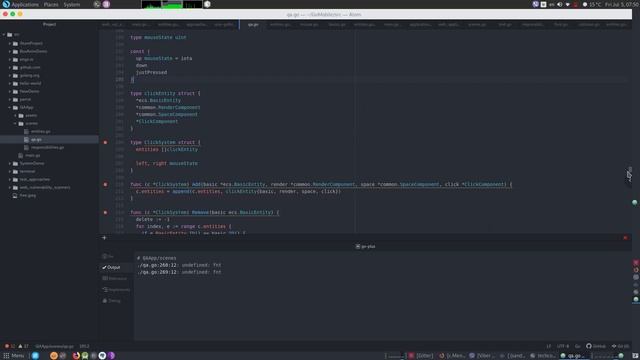
Task: Expand the terminal folder arrow
Action: [x=10, y=171]
